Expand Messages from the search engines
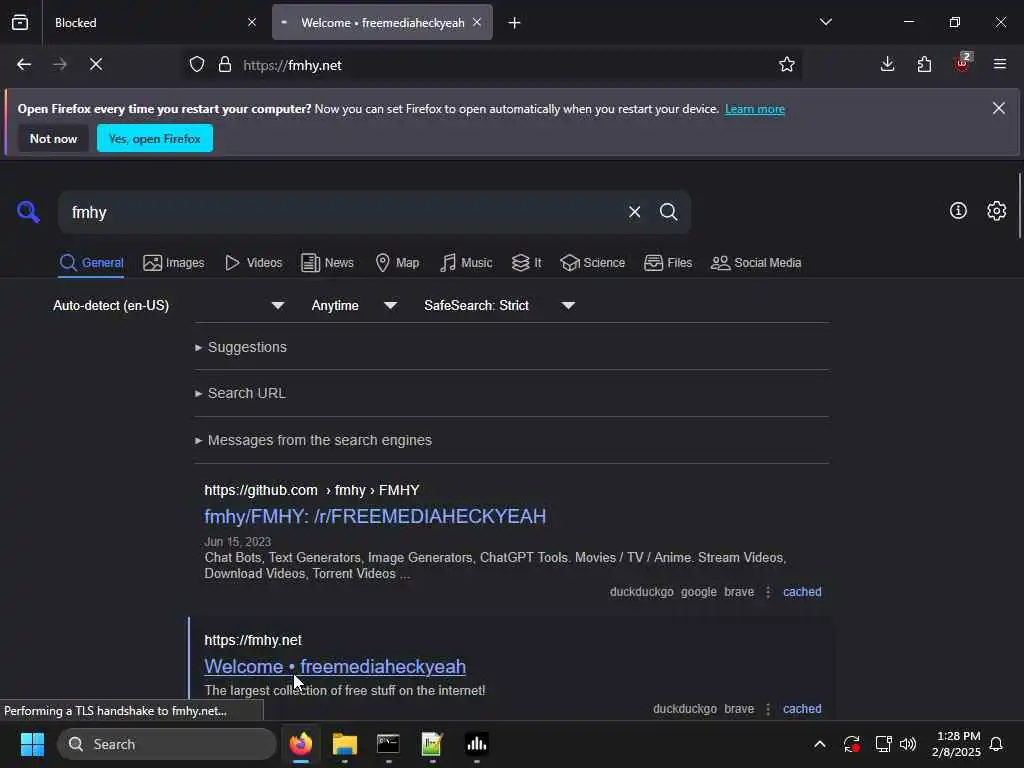Image resolution: width=1024 pixels, height=768 pixels. tap(313, 440)
